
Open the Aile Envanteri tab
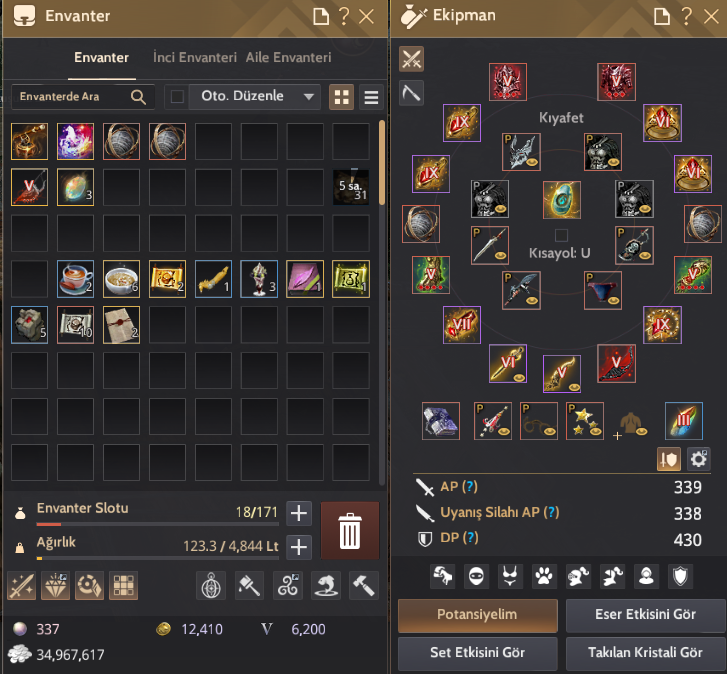point(288,57)
